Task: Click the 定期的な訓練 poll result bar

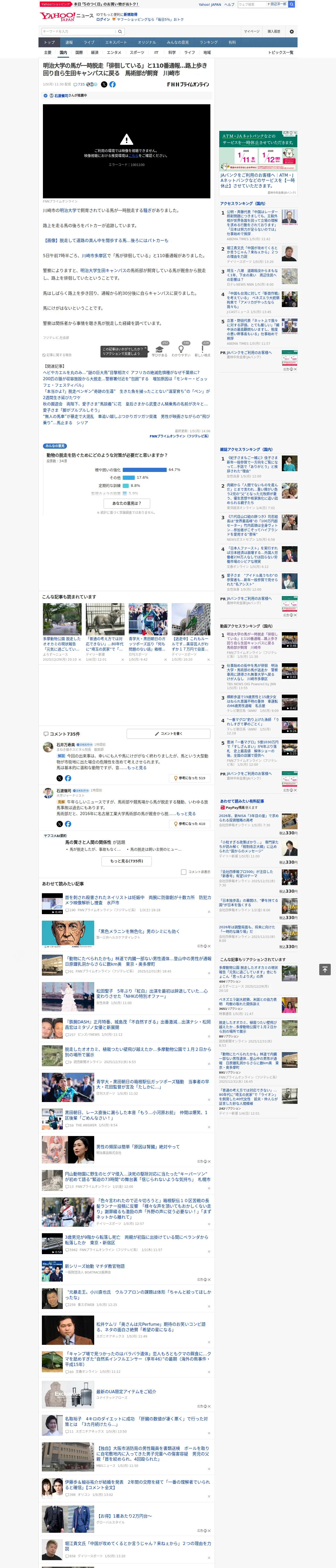Action: coord(126,486)
